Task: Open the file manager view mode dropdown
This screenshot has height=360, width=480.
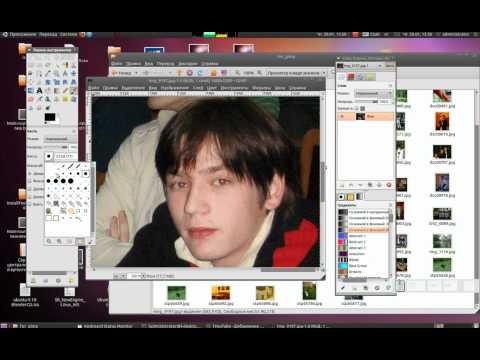Action: click(x=296, y=73)
